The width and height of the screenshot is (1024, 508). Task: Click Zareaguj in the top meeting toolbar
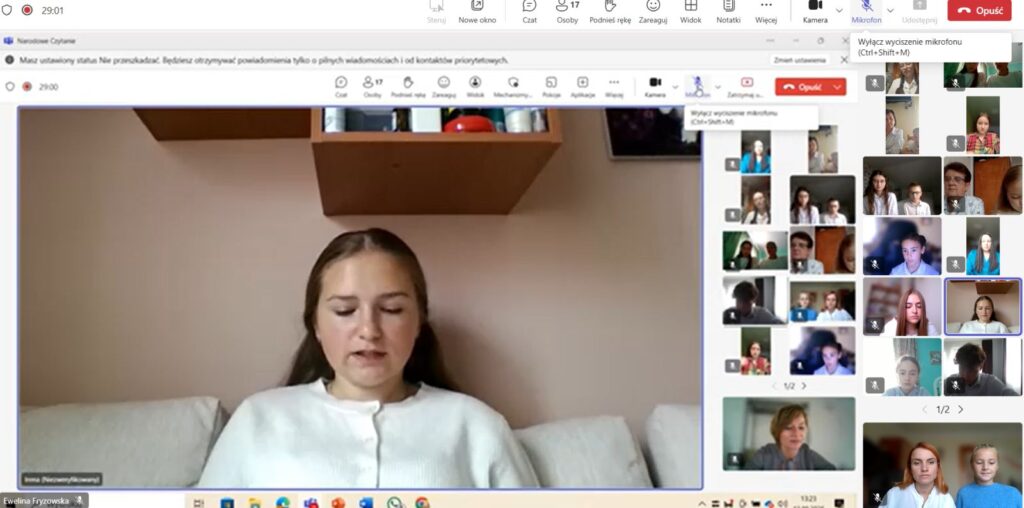(653, 10)
